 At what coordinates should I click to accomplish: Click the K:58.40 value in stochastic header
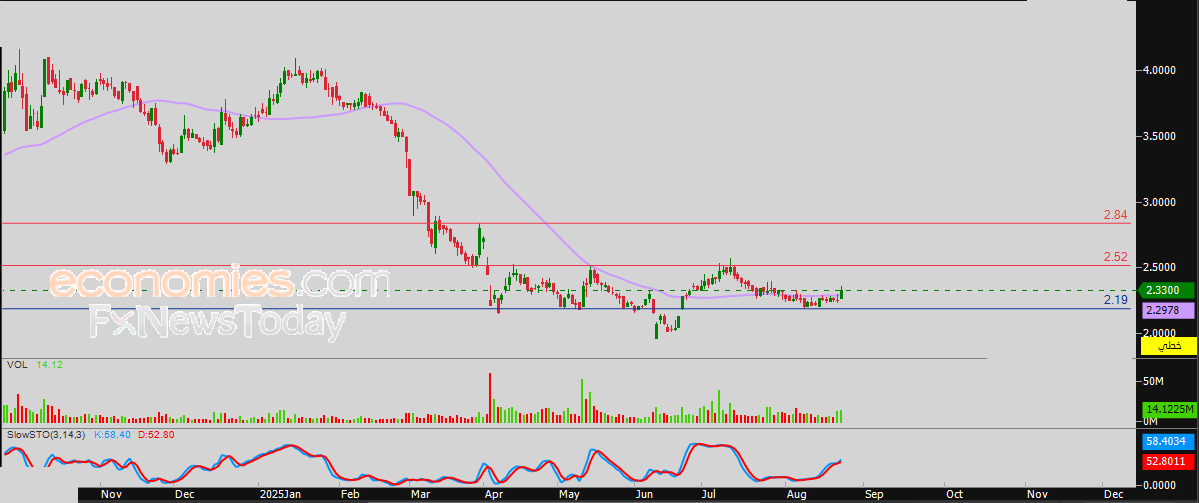click(112, 434)
